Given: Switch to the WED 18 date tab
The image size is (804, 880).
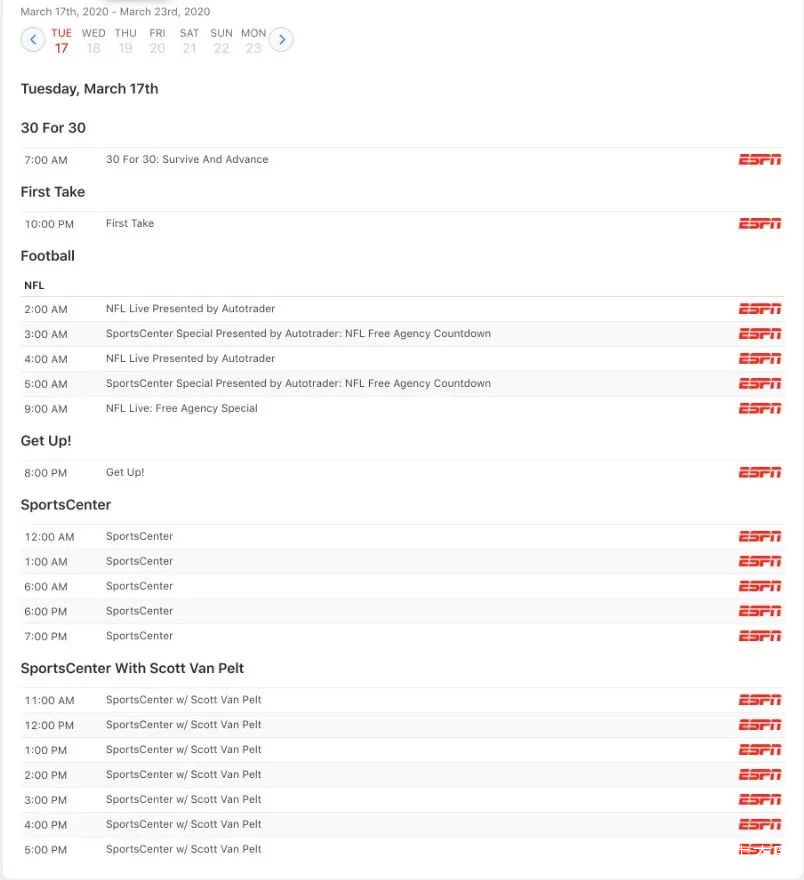Looking at the screenshot, I should pos(94,41).
